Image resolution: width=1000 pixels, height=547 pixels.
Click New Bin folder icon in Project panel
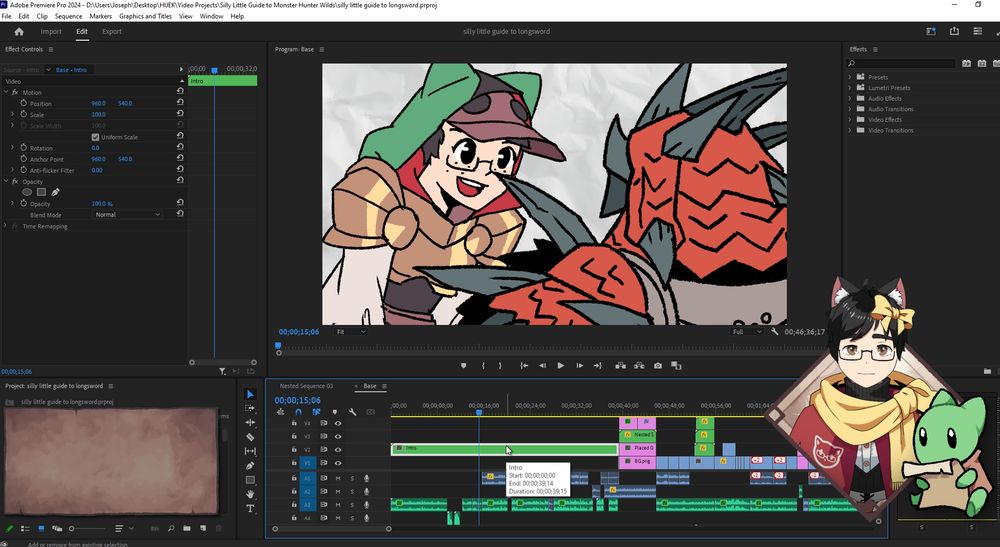pyautogui.click(x=187, y=529)
